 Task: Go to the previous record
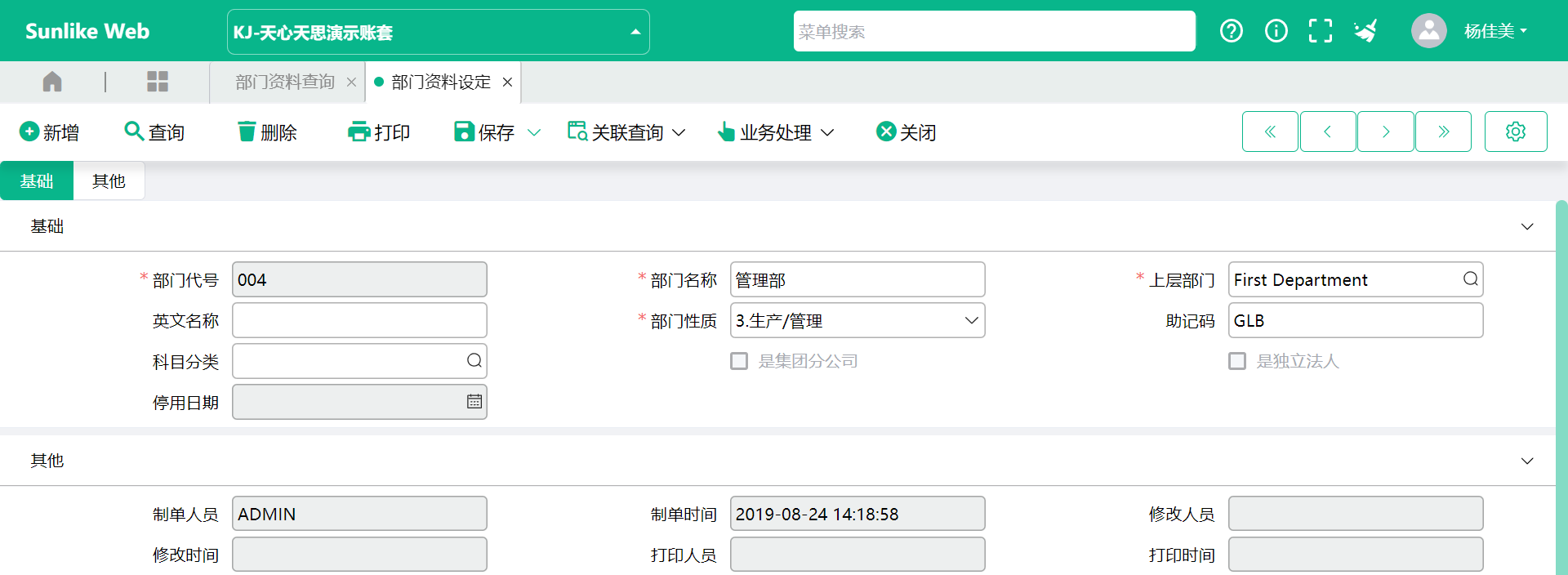1328,131
